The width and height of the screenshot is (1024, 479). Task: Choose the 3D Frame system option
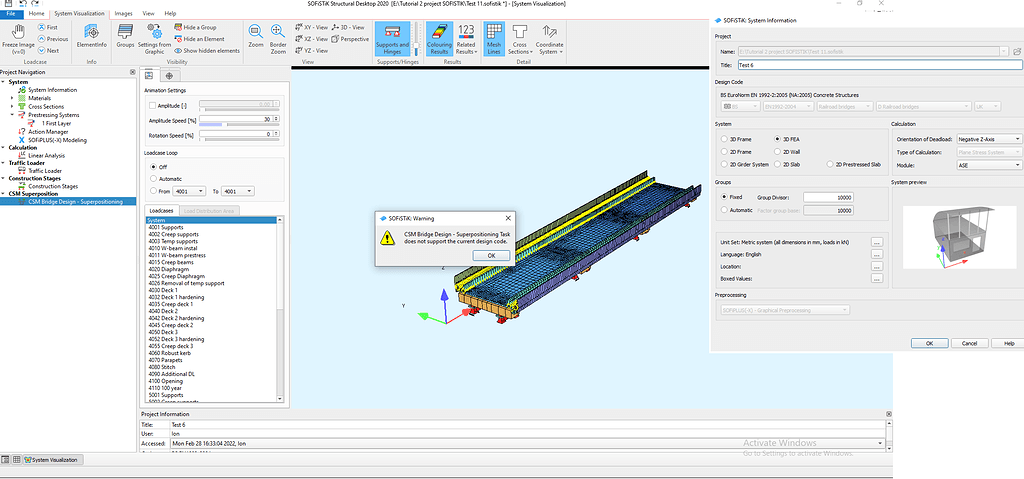723,138
